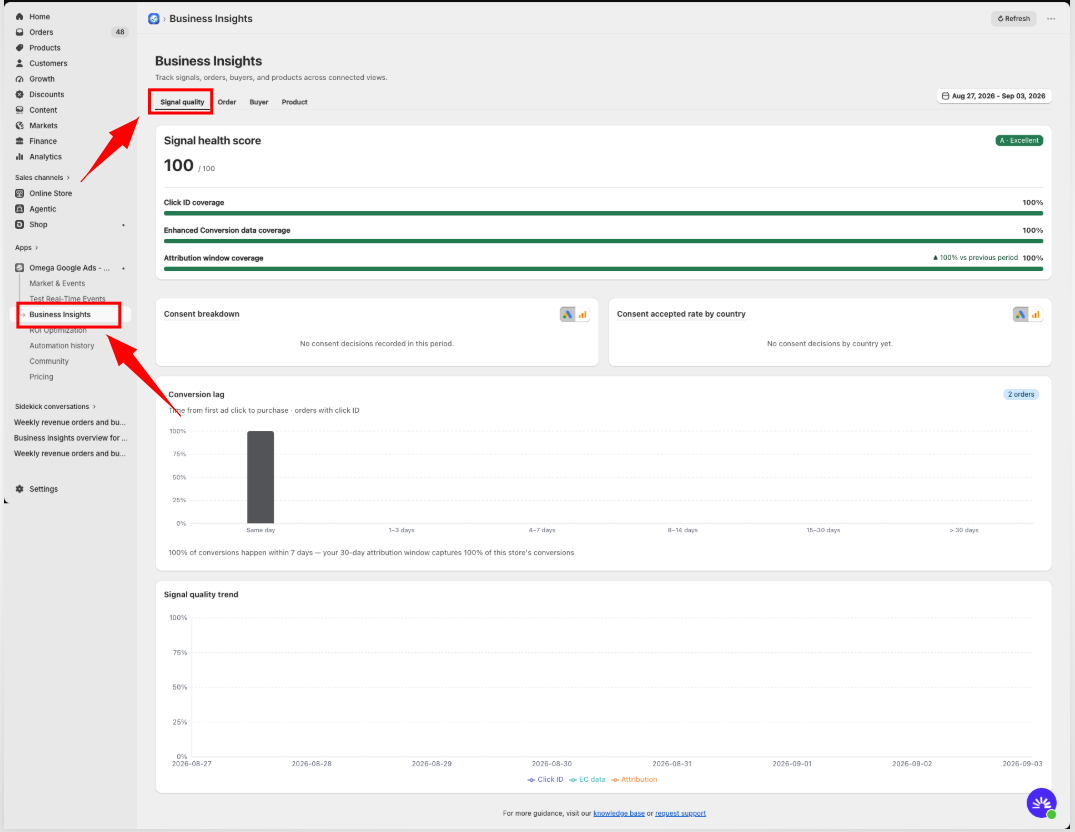The image size is (1075, 832).
Task: Open the Analytics bar chart icon
Action: [19, 156]
